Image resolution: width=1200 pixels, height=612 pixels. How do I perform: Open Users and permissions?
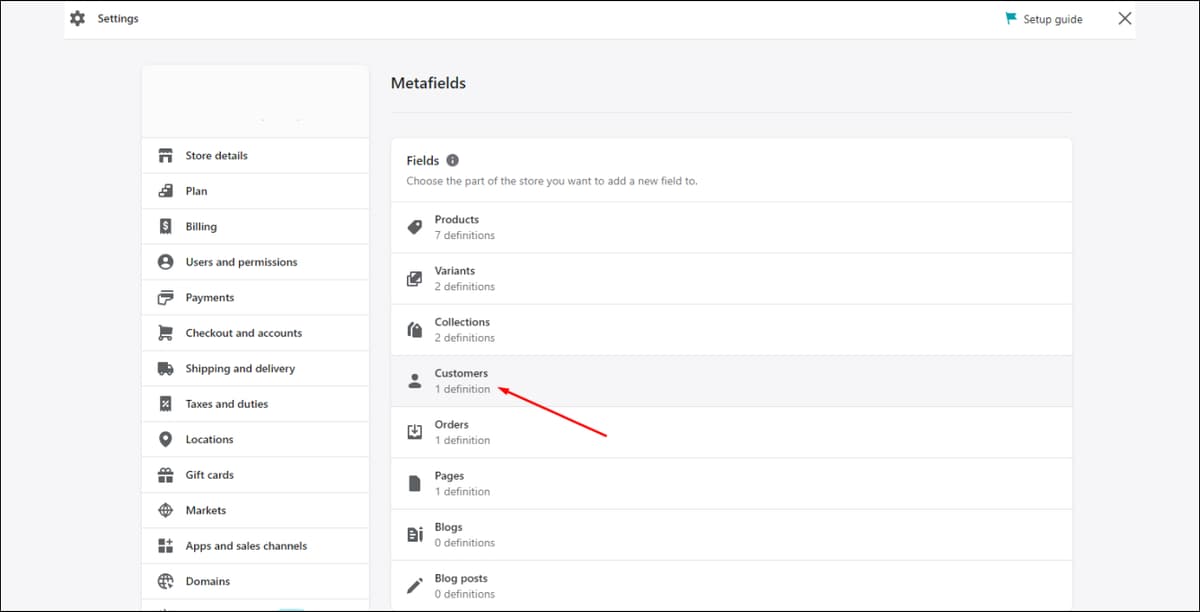tap(255, 262)
